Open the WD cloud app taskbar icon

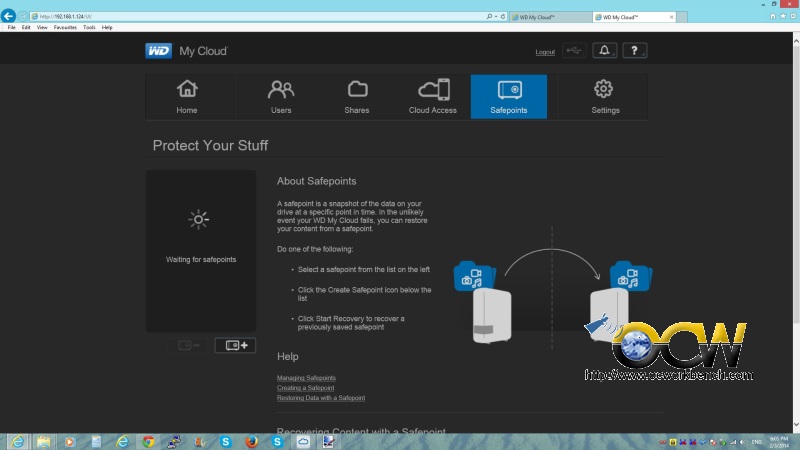pyautogui.click(x=303, y=441)
